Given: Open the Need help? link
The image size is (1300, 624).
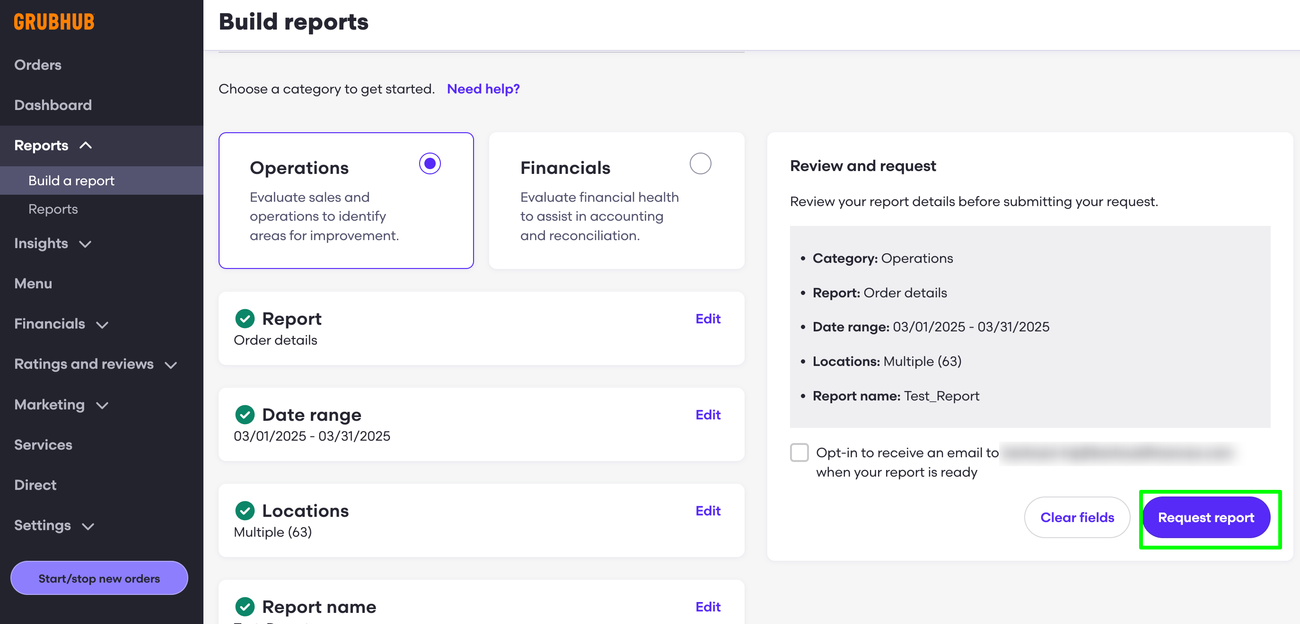Looking at the screenshot, I should 483,89.
